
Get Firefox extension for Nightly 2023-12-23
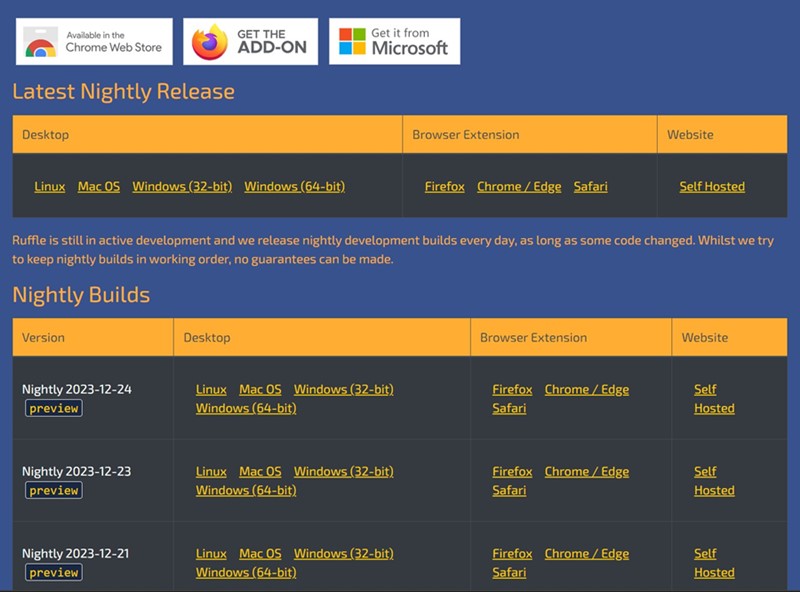pos(512,472)
